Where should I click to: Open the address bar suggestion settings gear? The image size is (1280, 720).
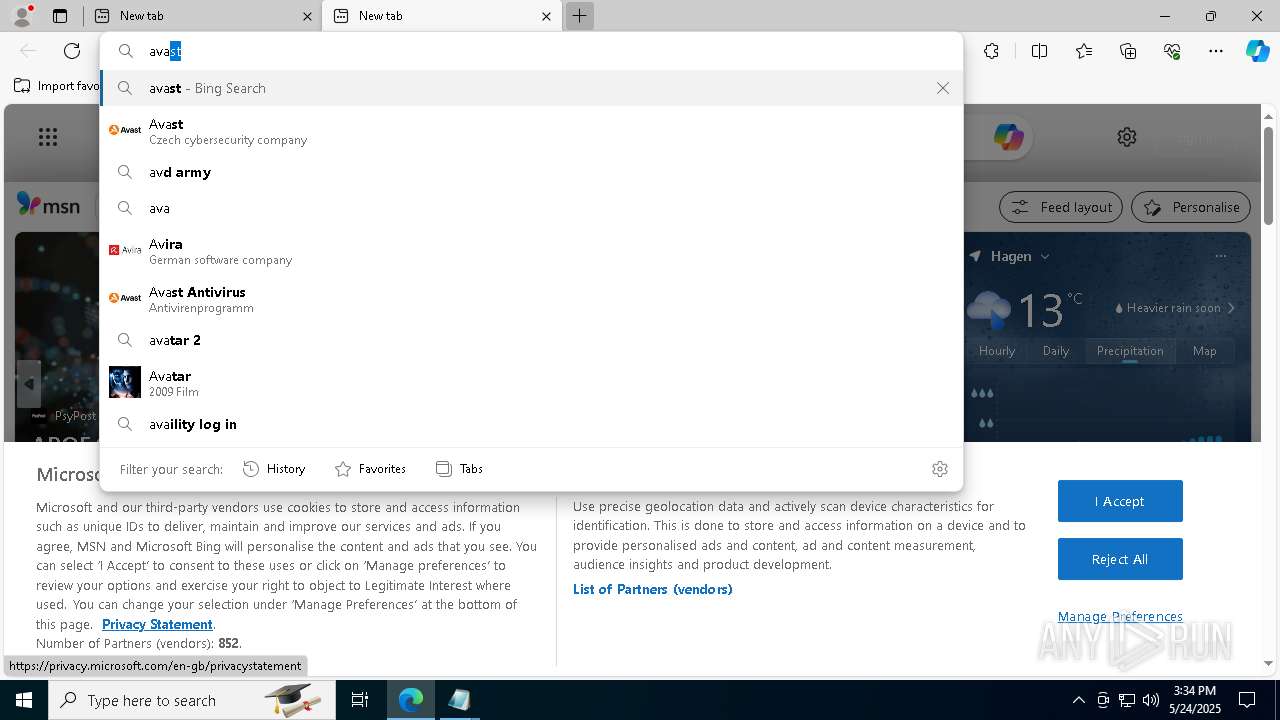pyautogui.click(x=939, y=468)
